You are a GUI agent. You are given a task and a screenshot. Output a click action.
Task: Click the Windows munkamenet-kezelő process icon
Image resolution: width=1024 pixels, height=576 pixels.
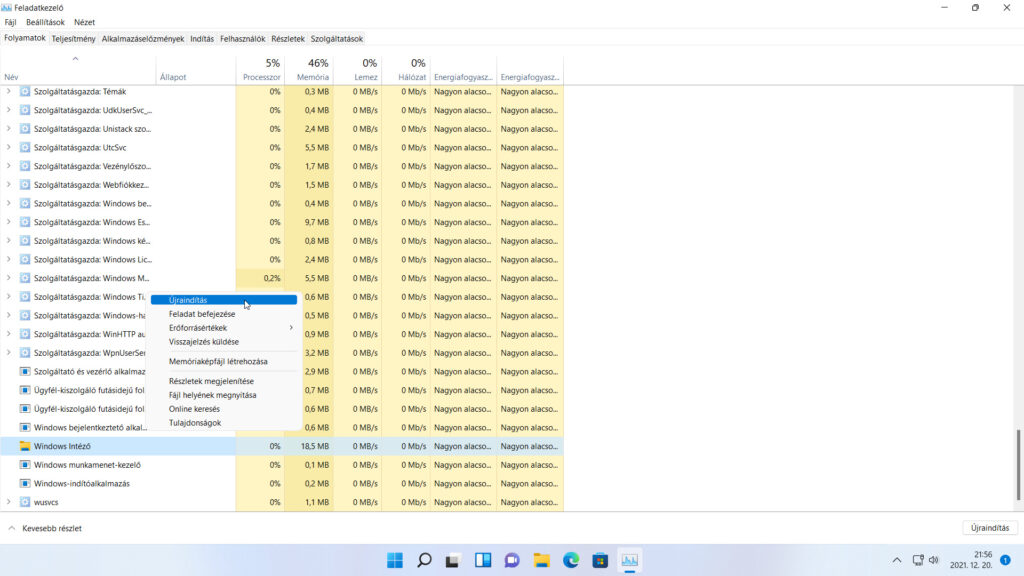point(25,465)
